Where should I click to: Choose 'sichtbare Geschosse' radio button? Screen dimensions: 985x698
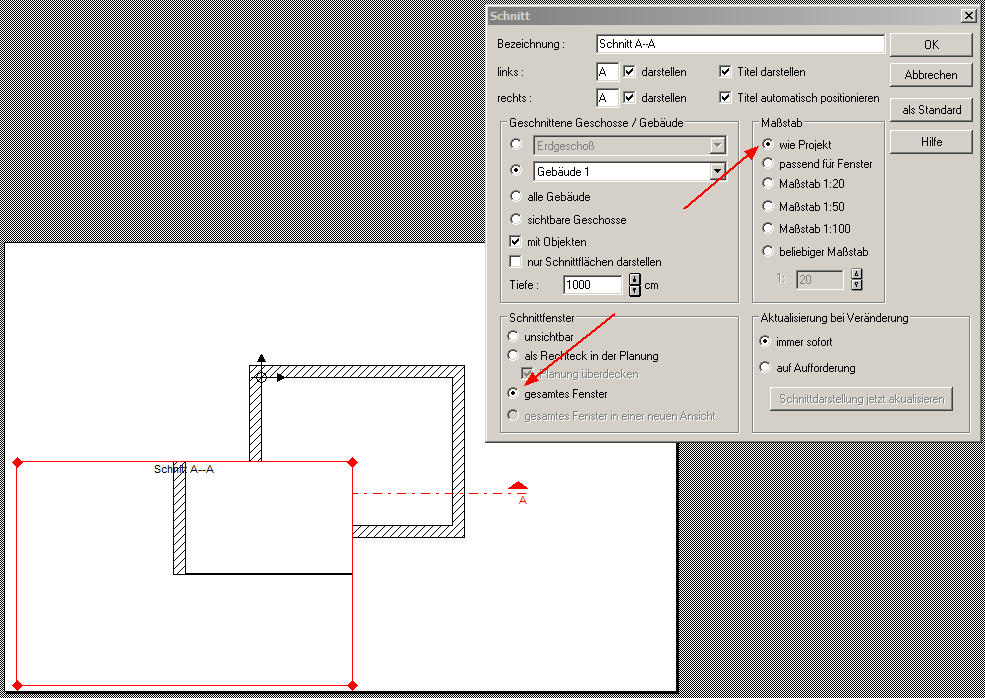(x=516, y=219)
